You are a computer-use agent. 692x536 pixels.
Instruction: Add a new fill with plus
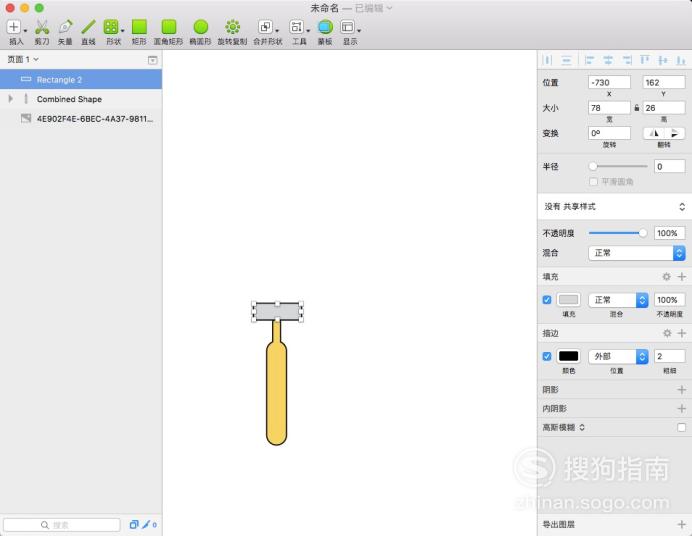682,277
